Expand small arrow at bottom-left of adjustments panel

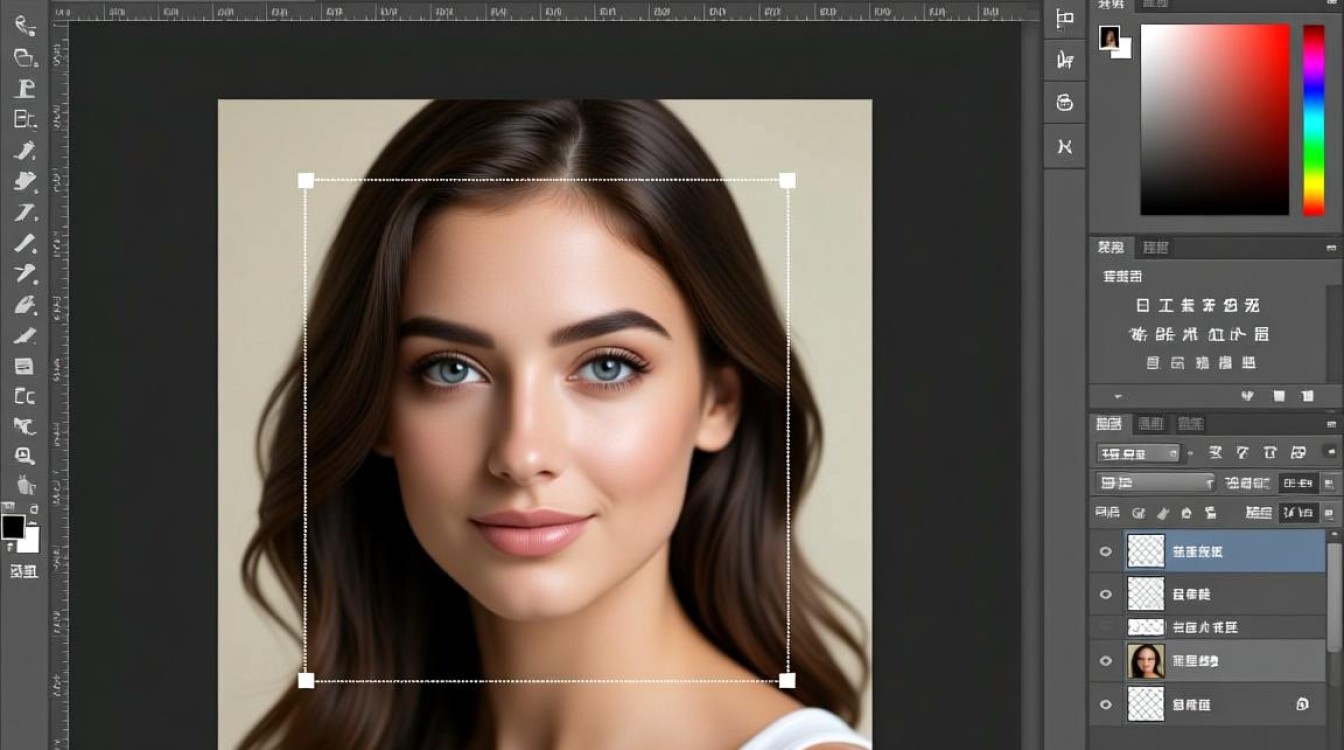pos(1118,396)
